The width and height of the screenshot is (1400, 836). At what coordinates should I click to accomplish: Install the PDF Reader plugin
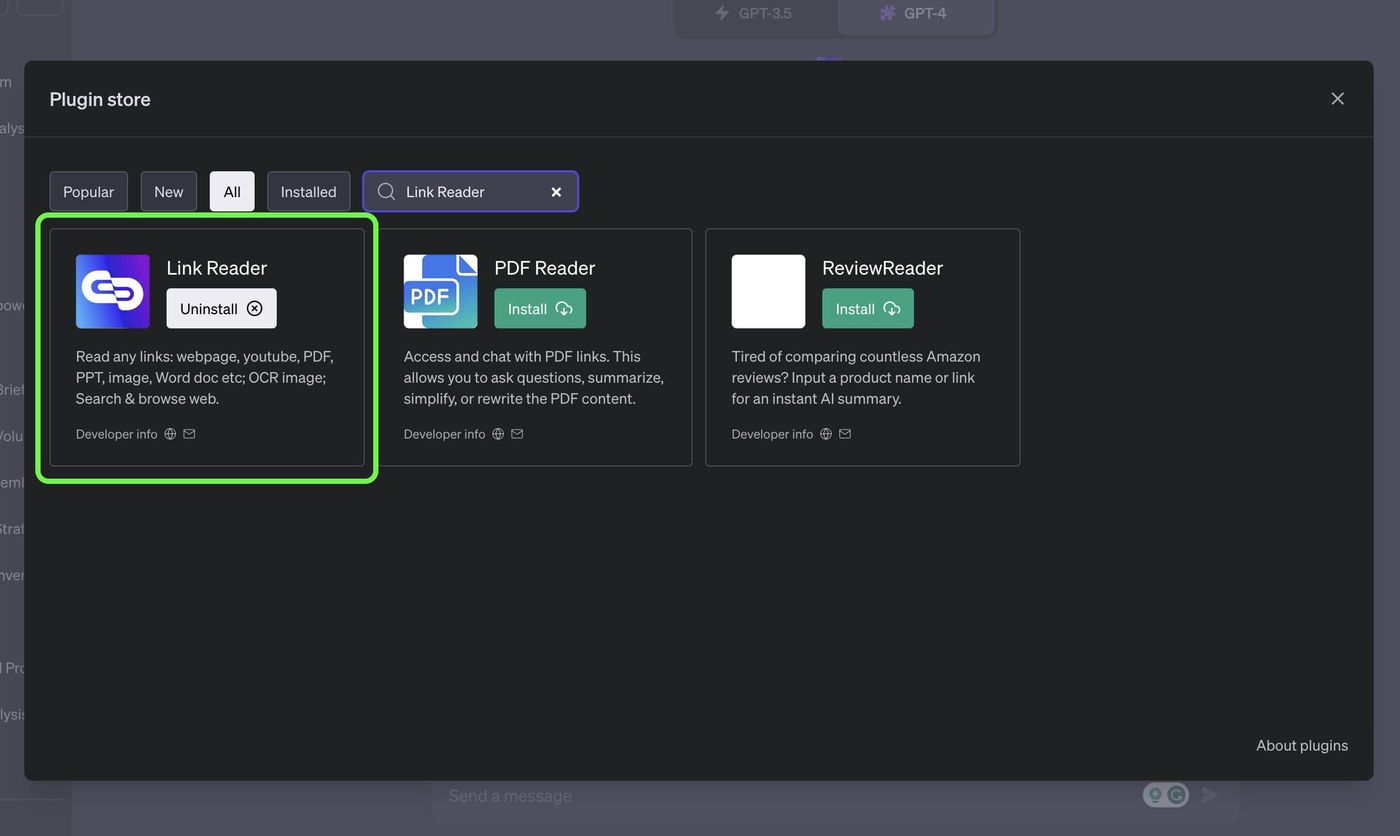(x=540, y=309)
